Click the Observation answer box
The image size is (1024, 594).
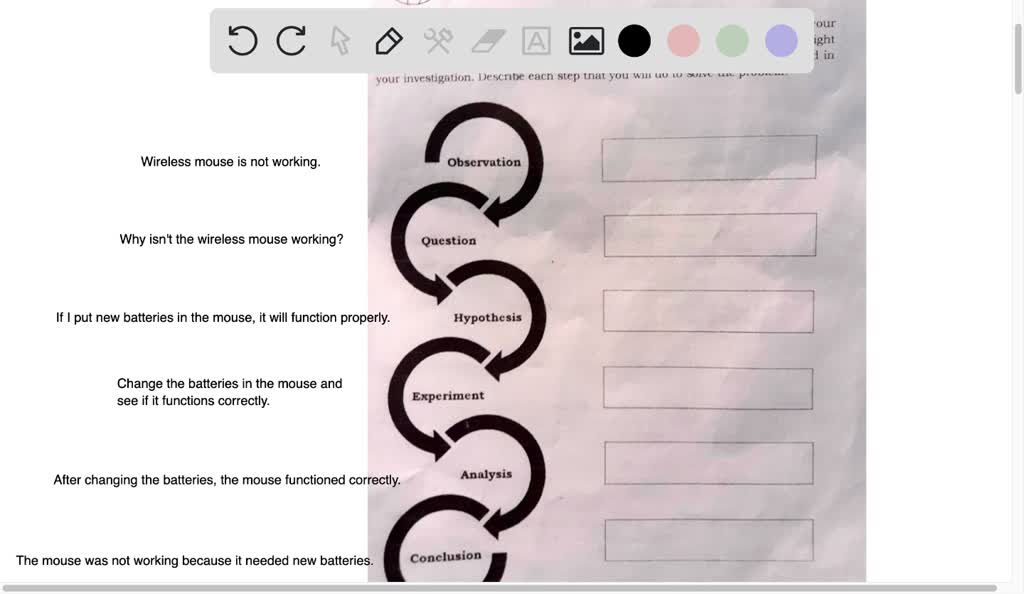(708, 157)
